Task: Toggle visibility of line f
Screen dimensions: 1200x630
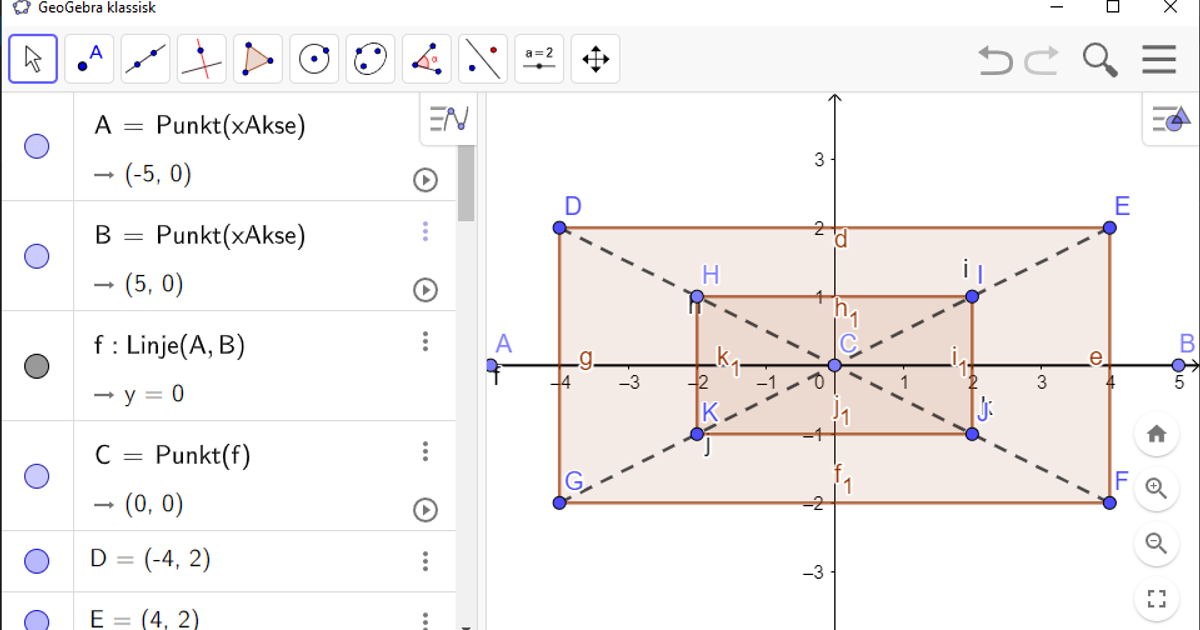Action: [x=37, y=366]
